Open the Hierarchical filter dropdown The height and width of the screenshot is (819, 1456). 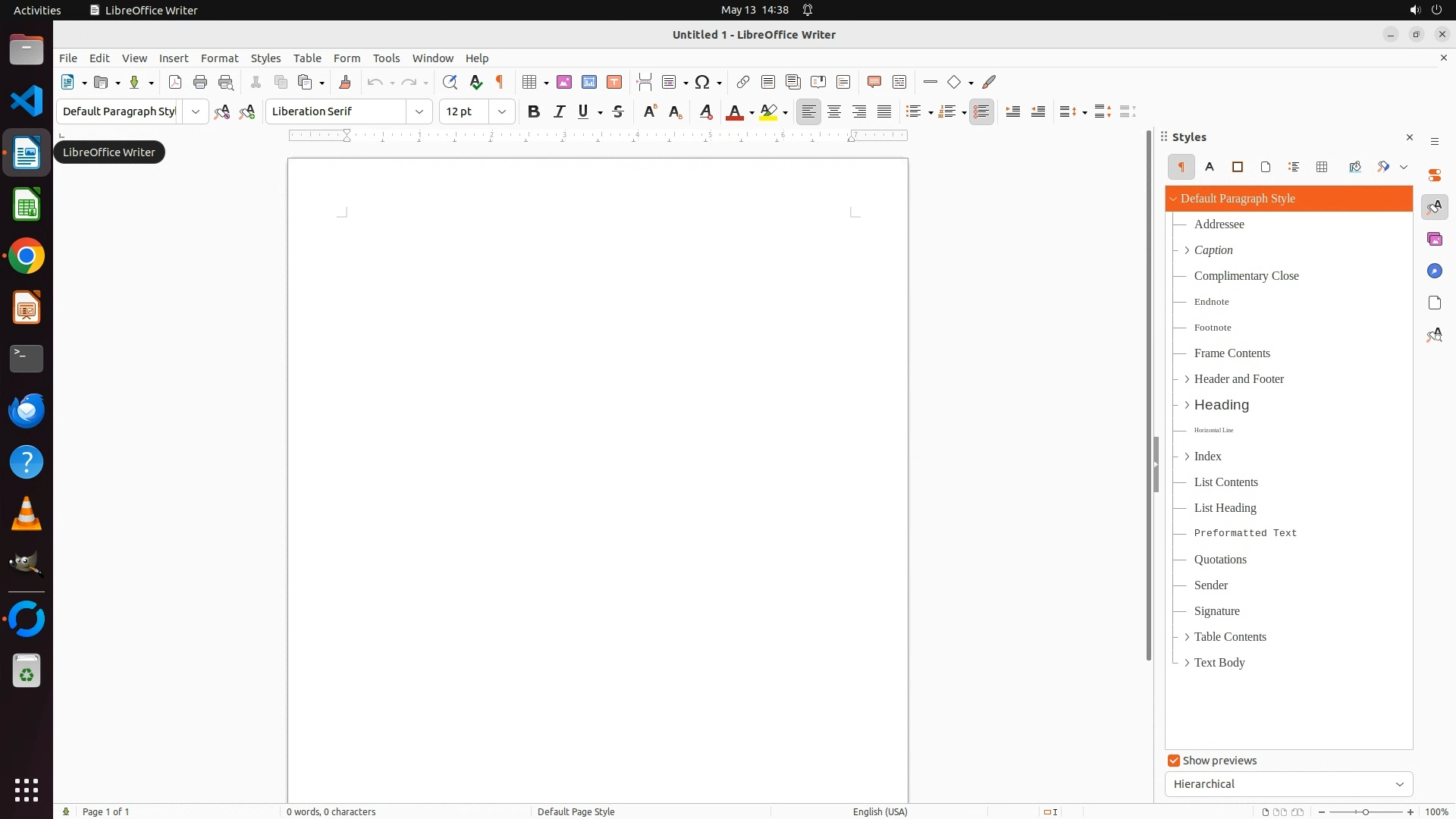point(1288,784)
